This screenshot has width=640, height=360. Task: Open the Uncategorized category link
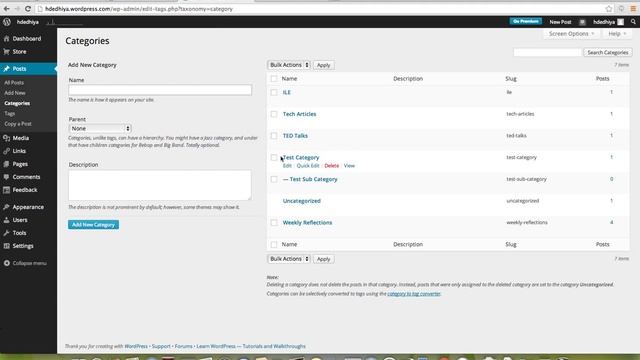(x=302, y=201)
